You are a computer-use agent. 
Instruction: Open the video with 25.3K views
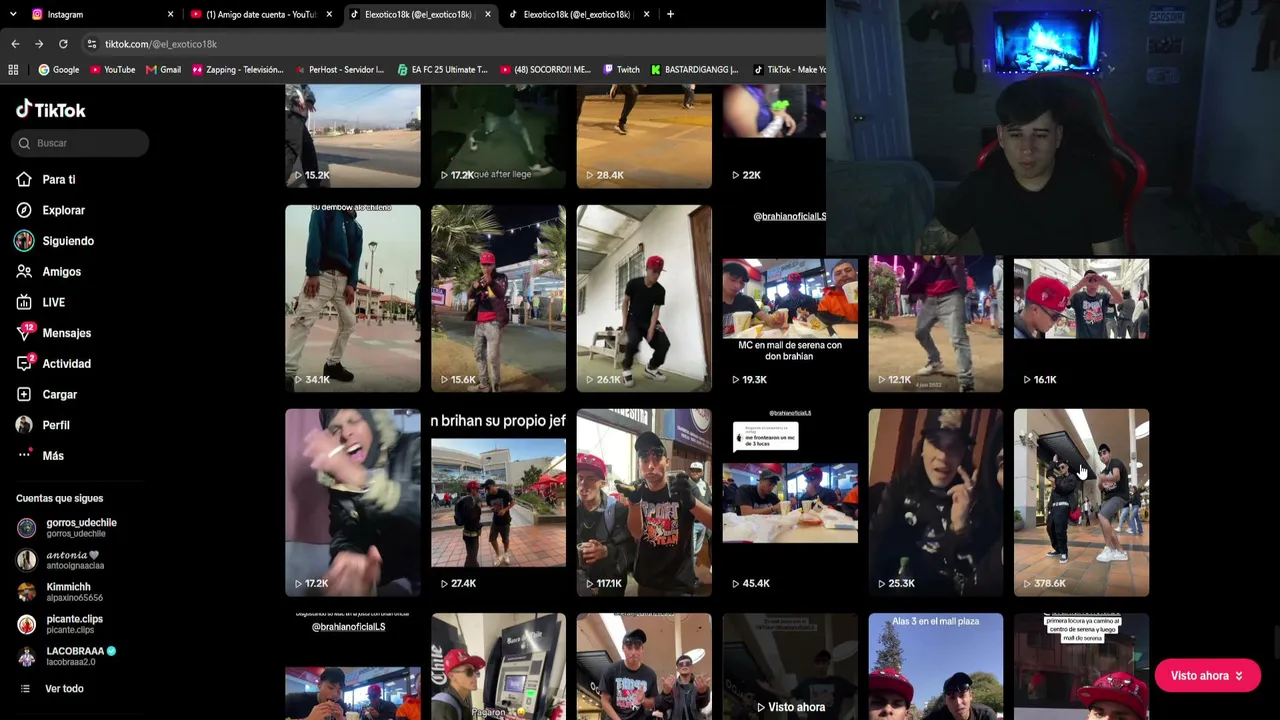coord(936,502)
